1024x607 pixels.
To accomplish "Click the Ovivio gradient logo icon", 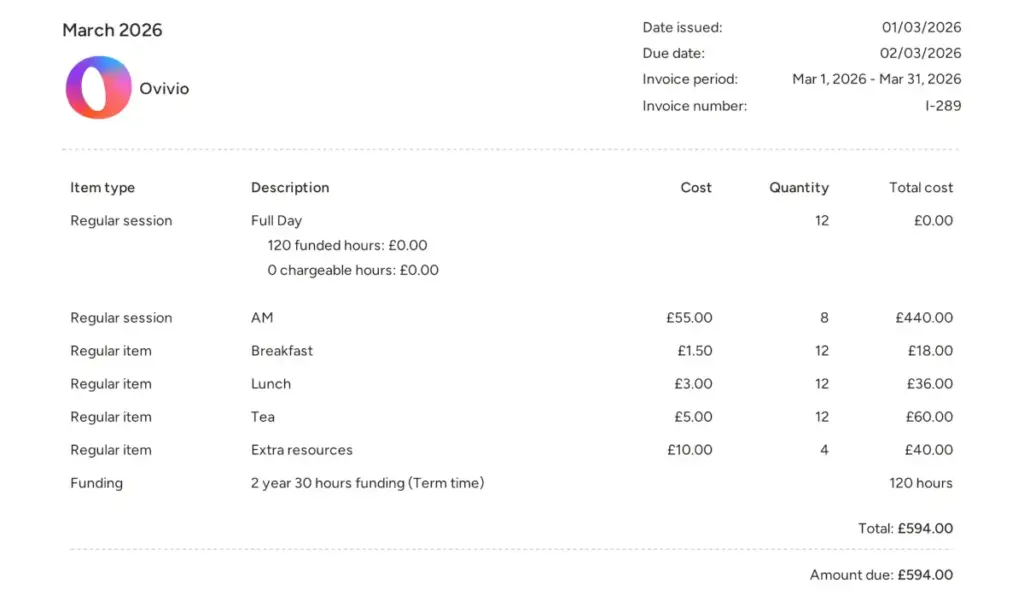I will [99, 88].
